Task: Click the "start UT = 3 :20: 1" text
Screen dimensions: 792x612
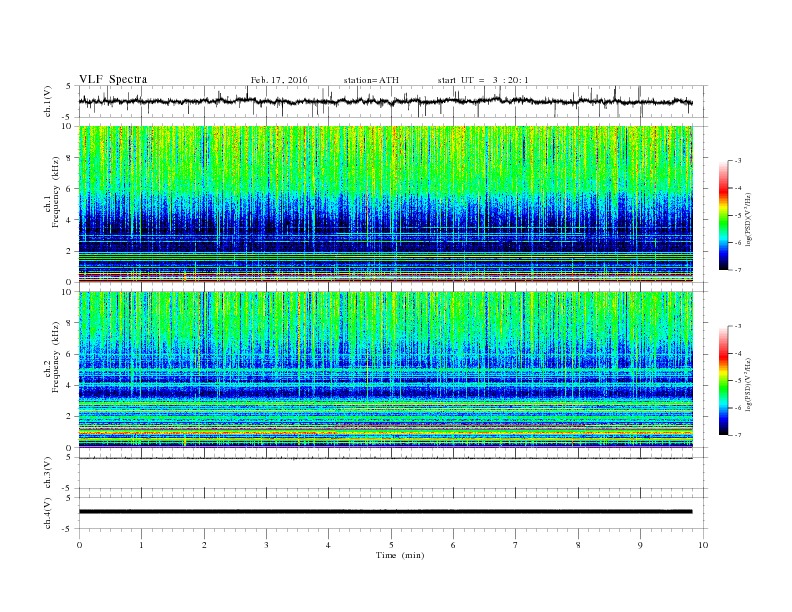Action: 483,80
